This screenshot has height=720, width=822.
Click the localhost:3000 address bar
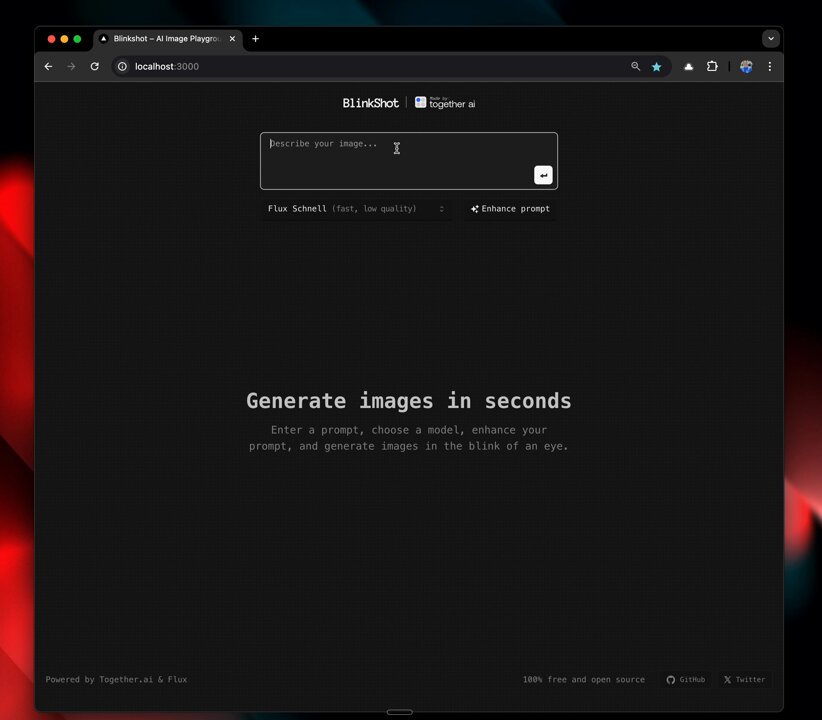(391, 67)
